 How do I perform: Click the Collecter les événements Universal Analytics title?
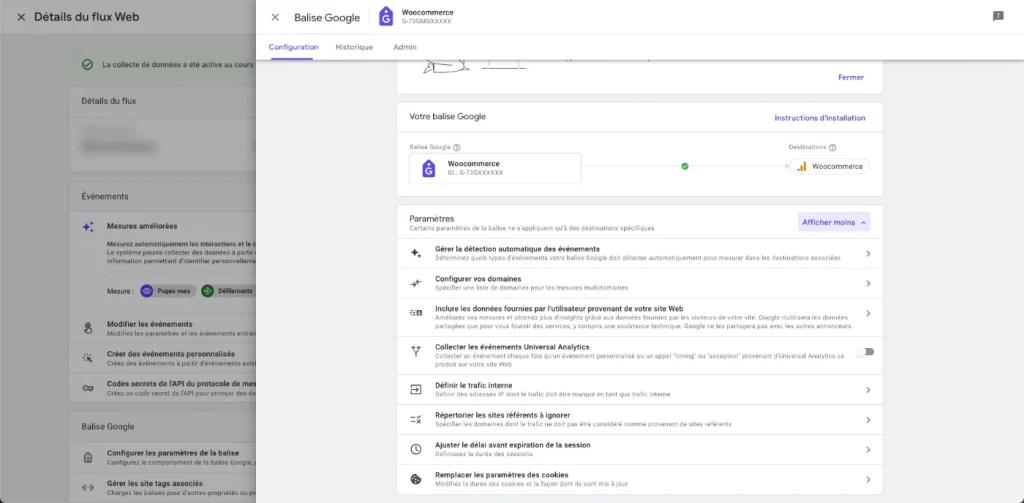[x=512, y=347]
